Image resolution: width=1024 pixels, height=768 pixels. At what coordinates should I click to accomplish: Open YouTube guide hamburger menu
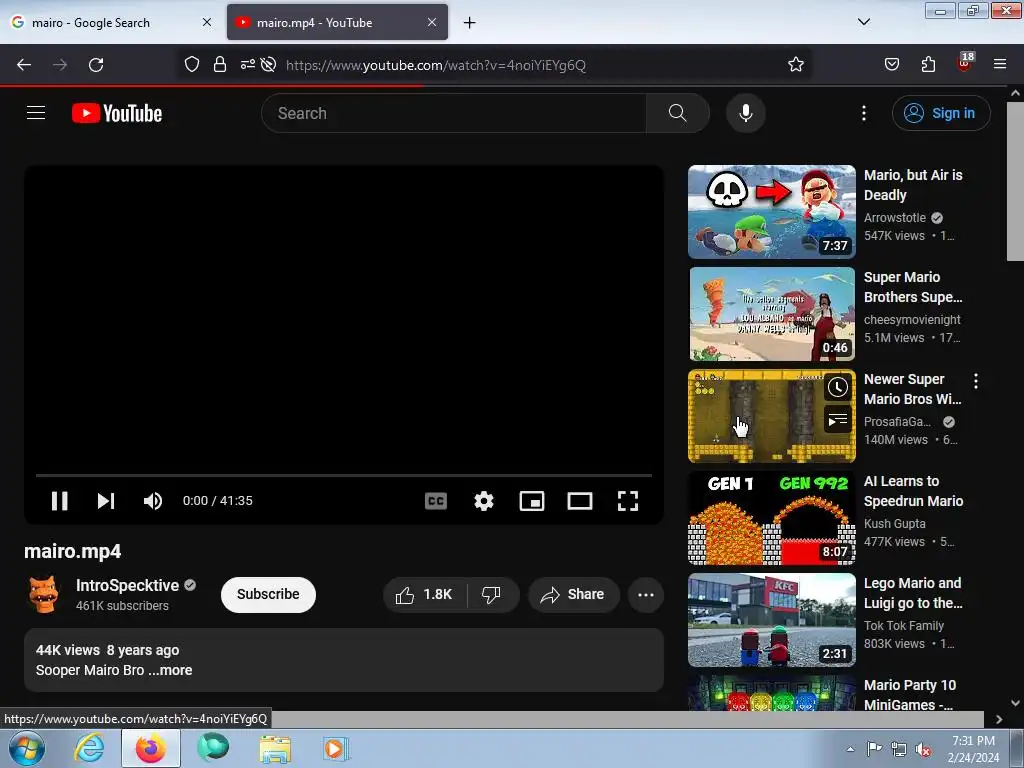click(36, 113)
